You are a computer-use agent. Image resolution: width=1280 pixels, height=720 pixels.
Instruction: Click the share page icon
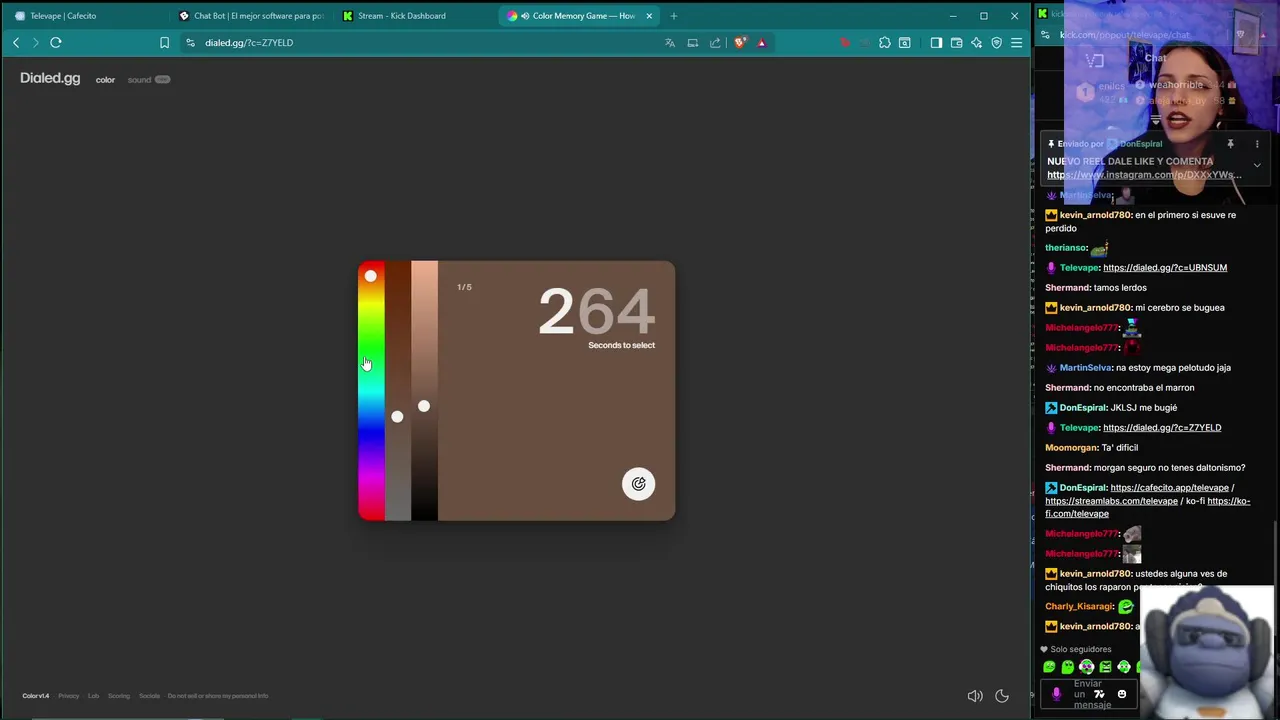tap(715, 43)
